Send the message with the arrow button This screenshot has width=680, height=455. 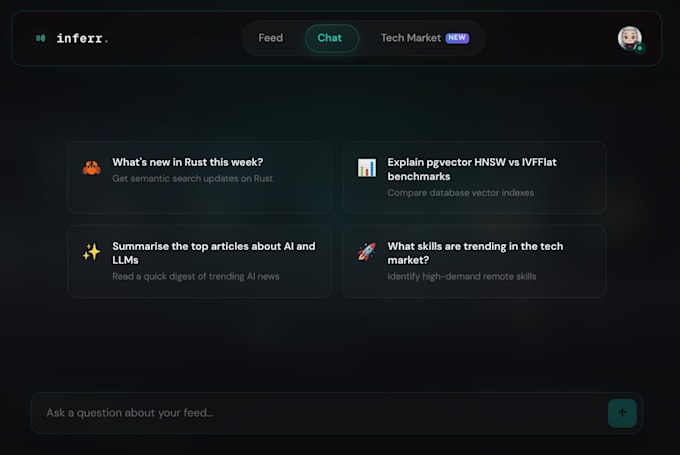[622, 413]
